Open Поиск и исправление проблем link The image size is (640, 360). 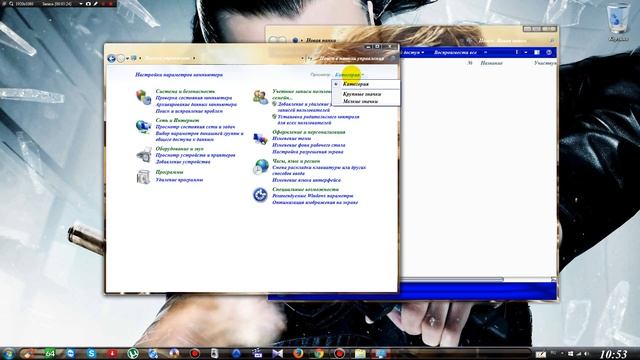pos(189,111)
